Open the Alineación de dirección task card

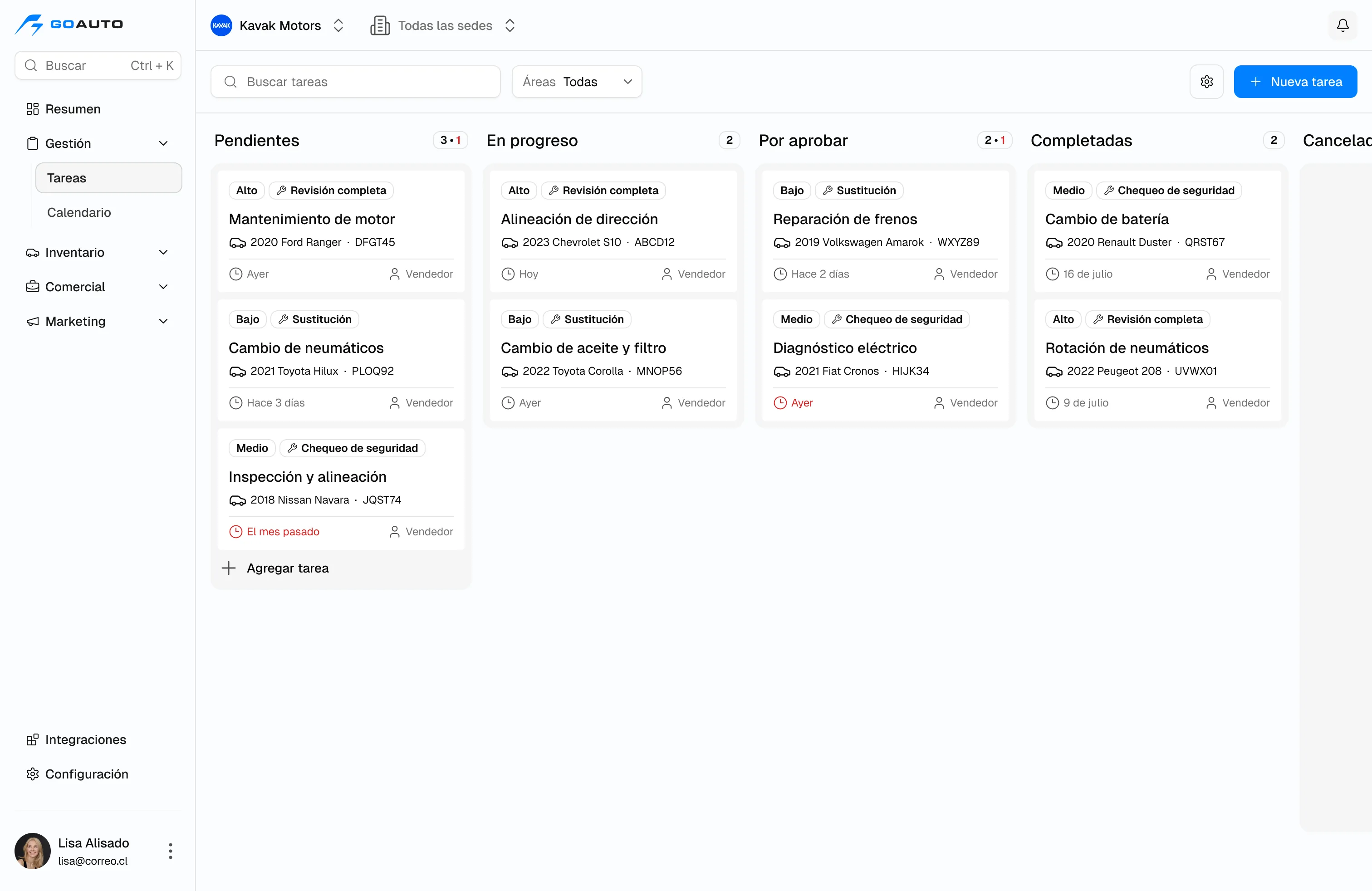pyautogui.click(x=613, y=231)
